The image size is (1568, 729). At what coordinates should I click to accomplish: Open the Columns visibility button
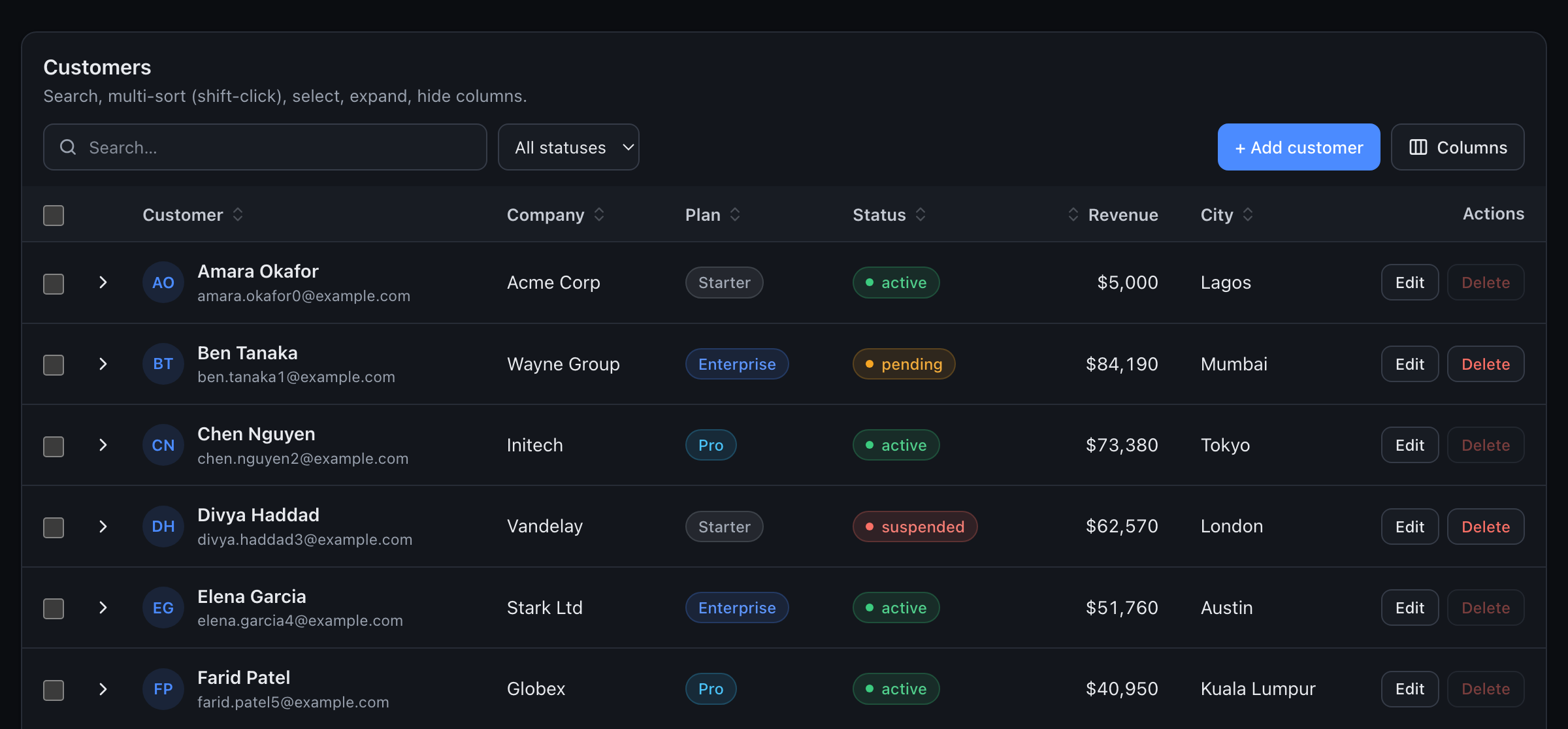(x=1458, y=147)
